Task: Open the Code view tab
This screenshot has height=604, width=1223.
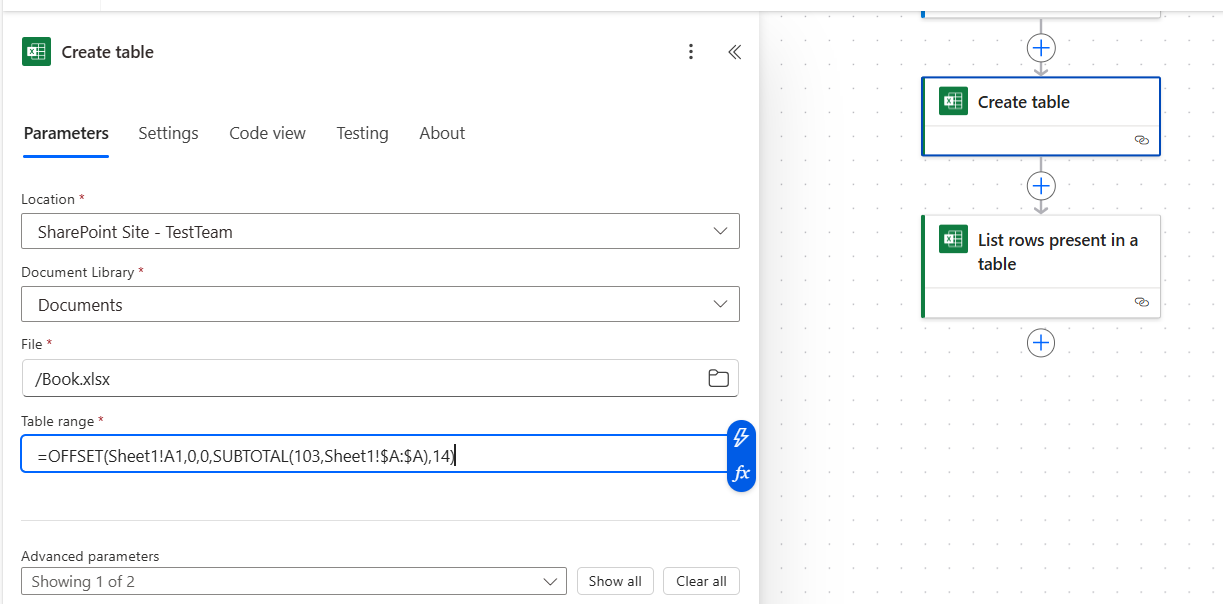Action: 267,133
